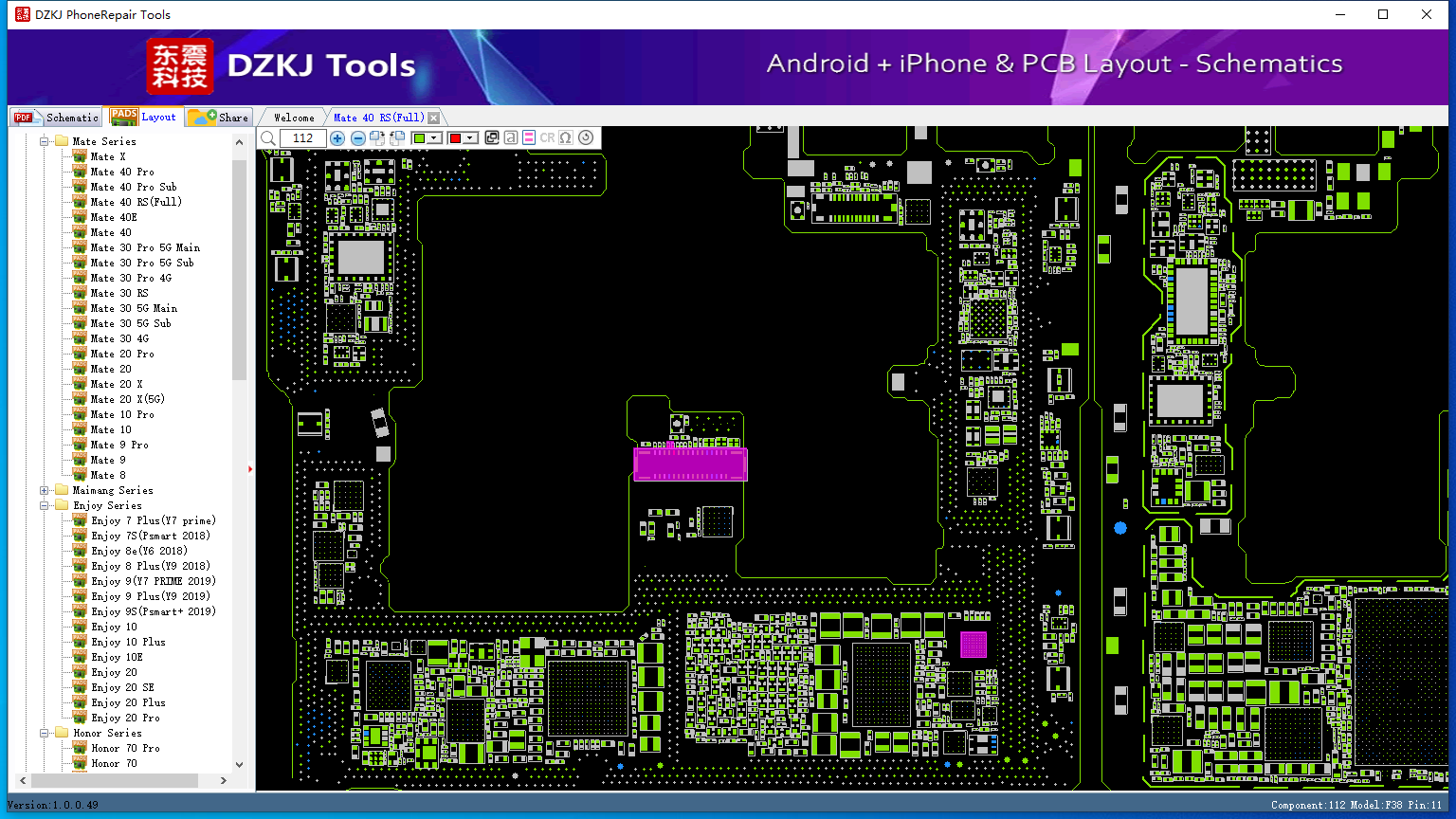Toggle the omega resistance display icon
The height and width of the screenshot is (819, 1456).
[566, 138]
